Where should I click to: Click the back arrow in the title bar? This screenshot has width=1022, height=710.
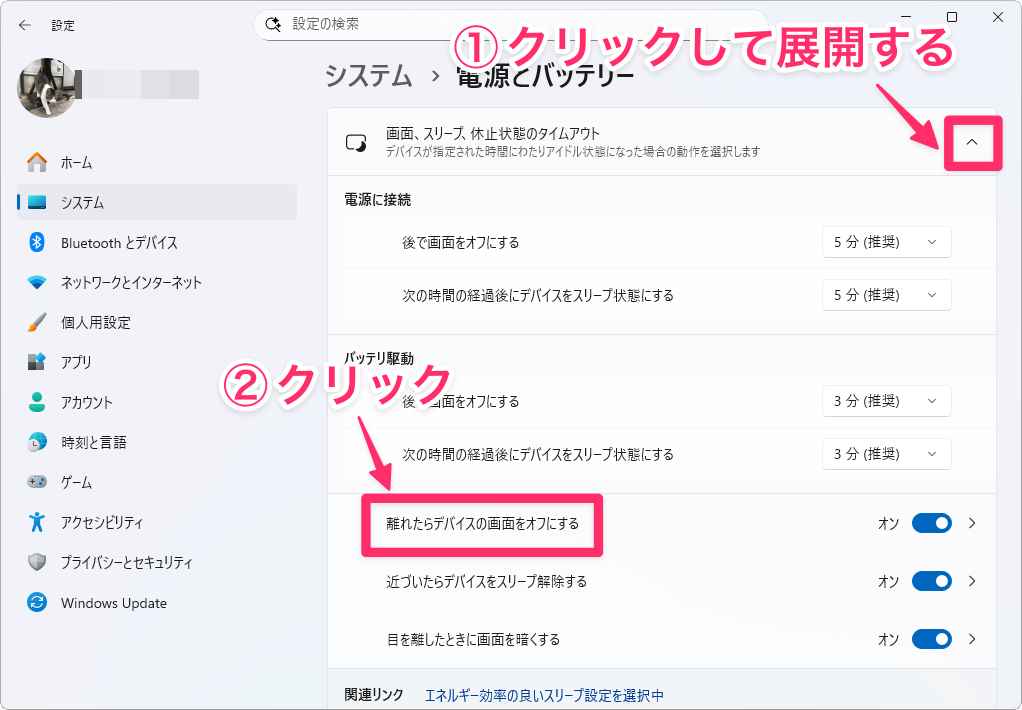(25, 25)
